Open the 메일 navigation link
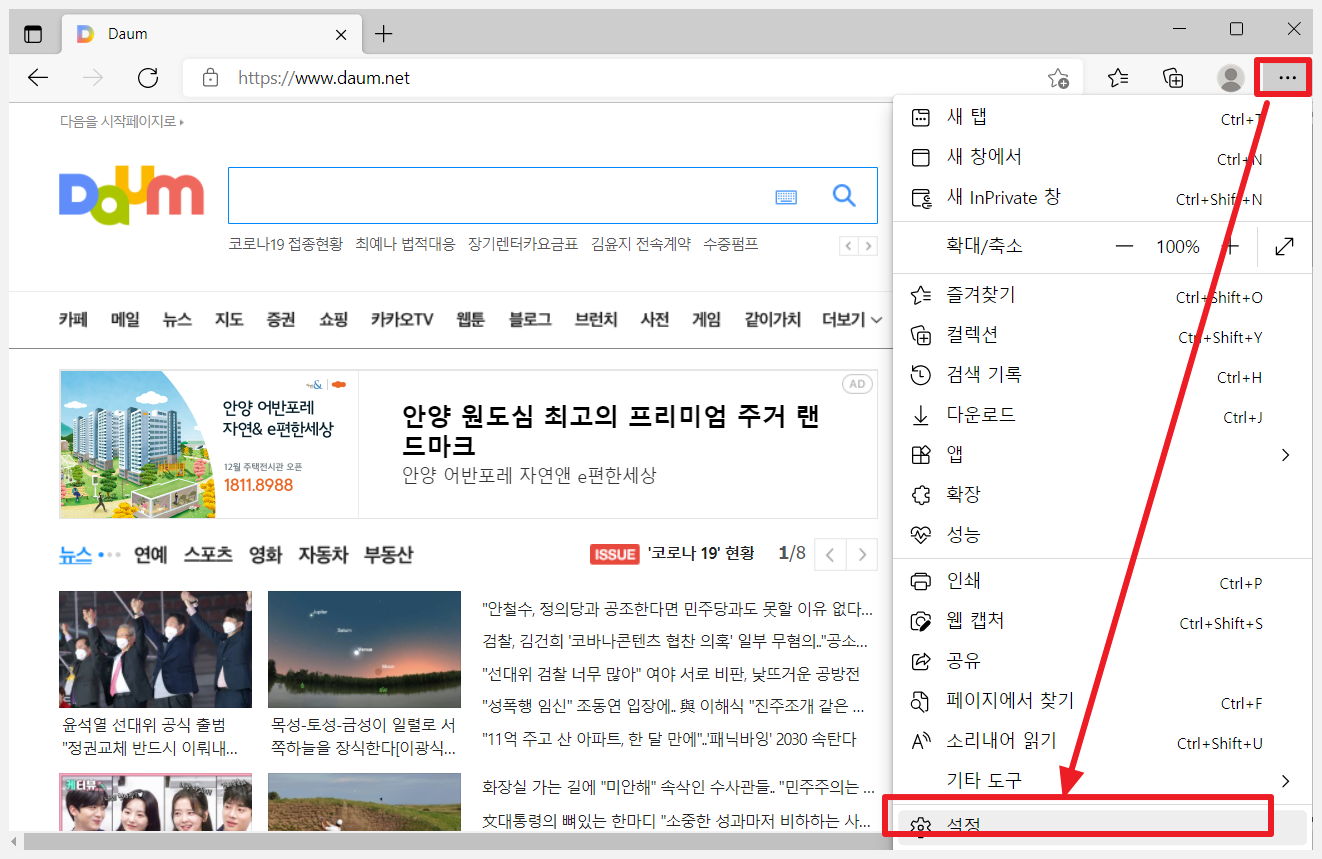 pos(125,320)
